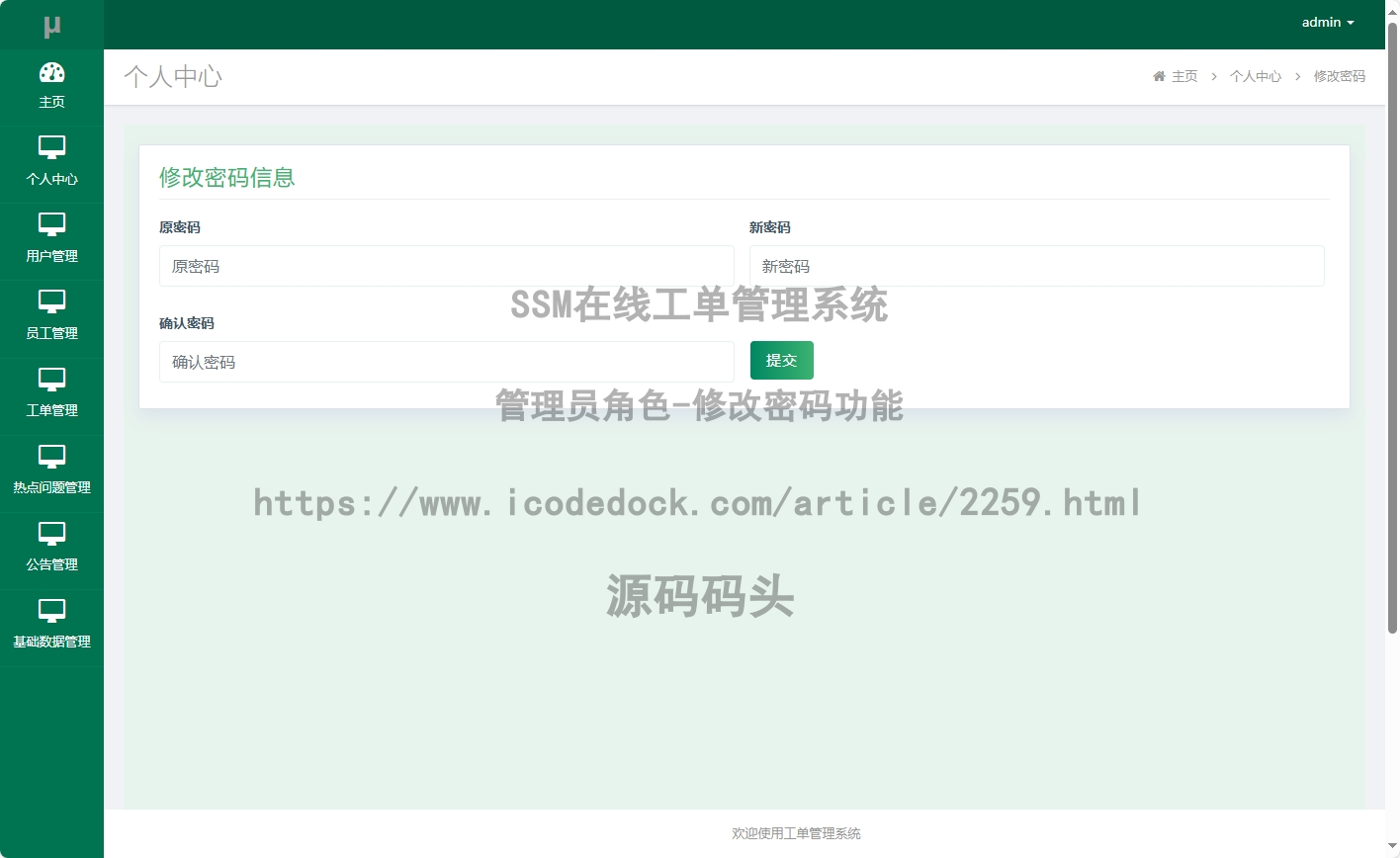Select 用户管理 label in the sidebar
This screenshot has height=858, width=1400.
[51, 256]
